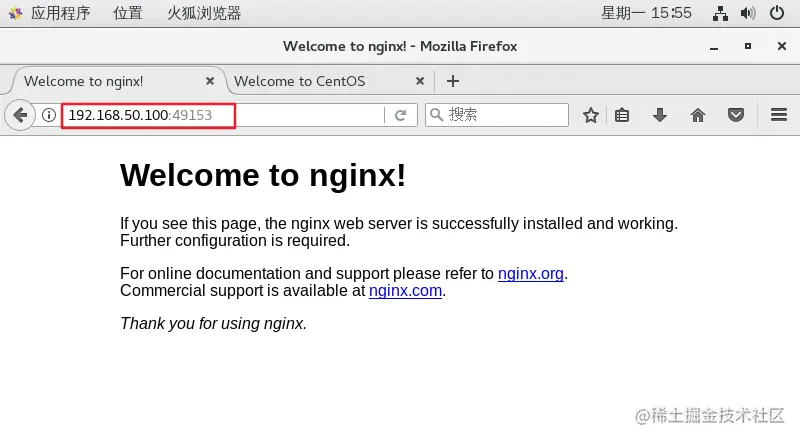
Task: Bookmark this page with the star icon
Action: (591, 115)
